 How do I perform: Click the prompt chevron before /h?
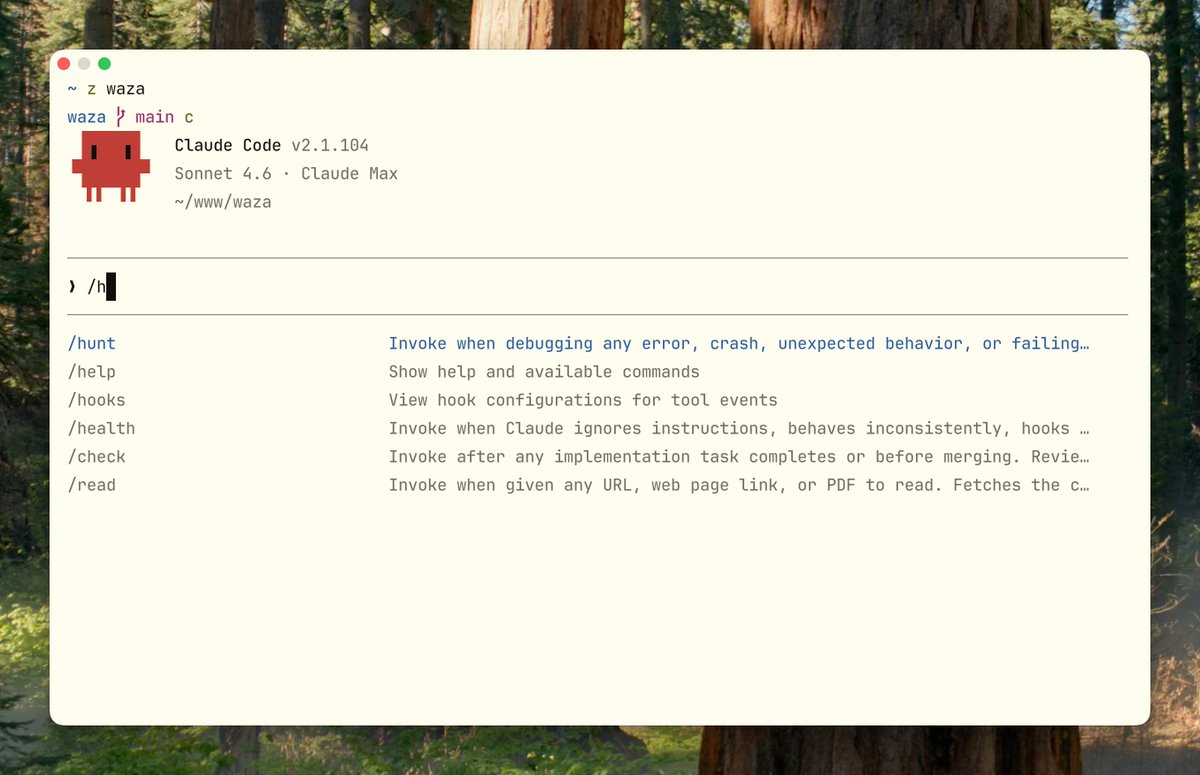pyautogui.click(x=72, y=287)
